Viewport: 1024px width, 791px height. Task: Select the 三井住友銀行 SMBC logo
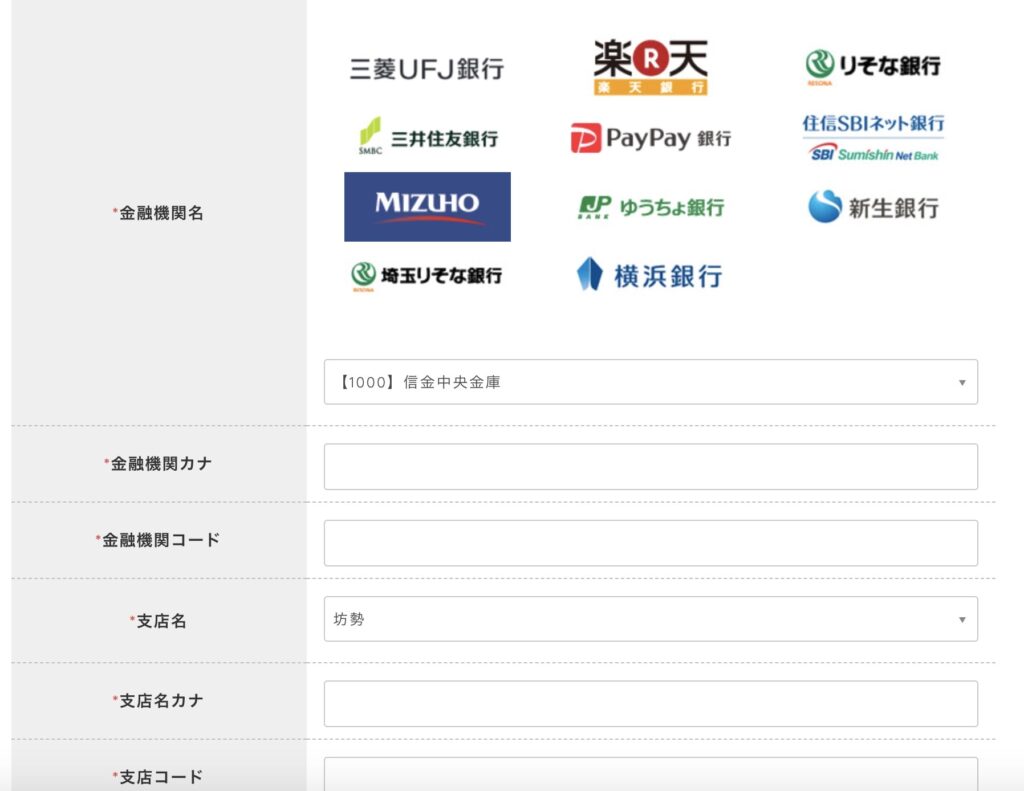[x=428, y=137]
